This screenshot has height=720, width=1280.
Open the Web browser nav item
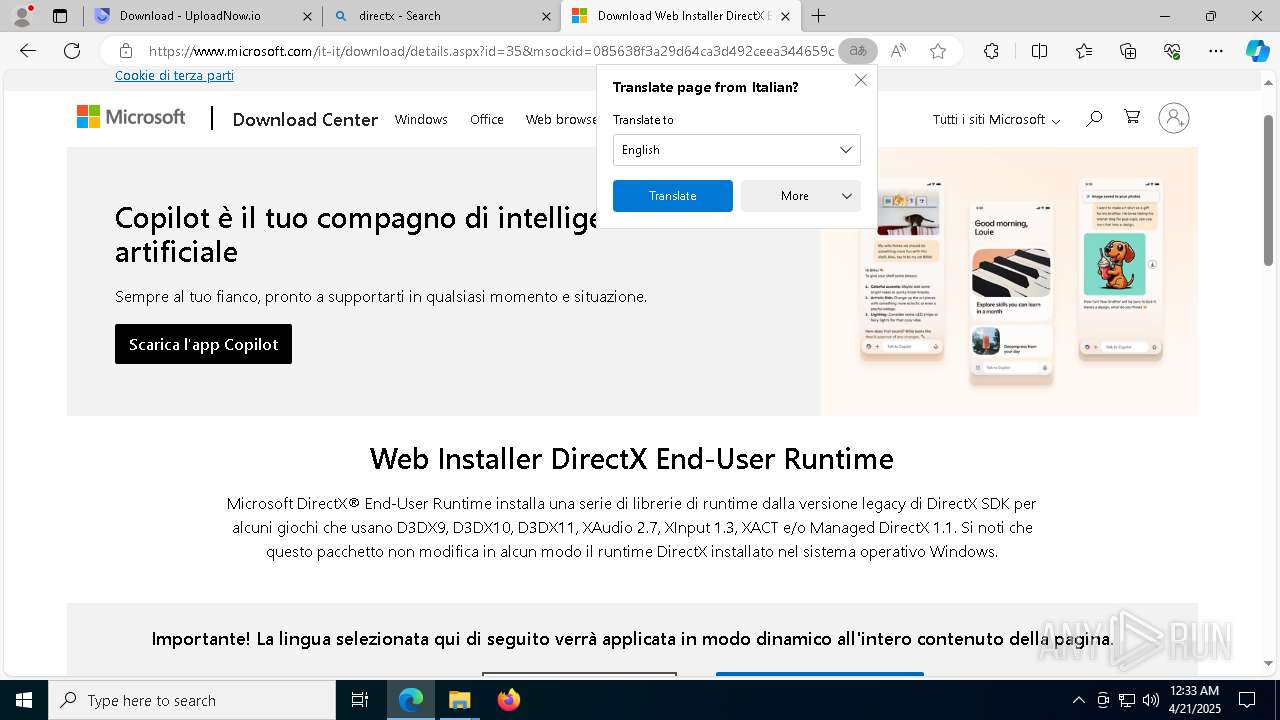[561, 119]
